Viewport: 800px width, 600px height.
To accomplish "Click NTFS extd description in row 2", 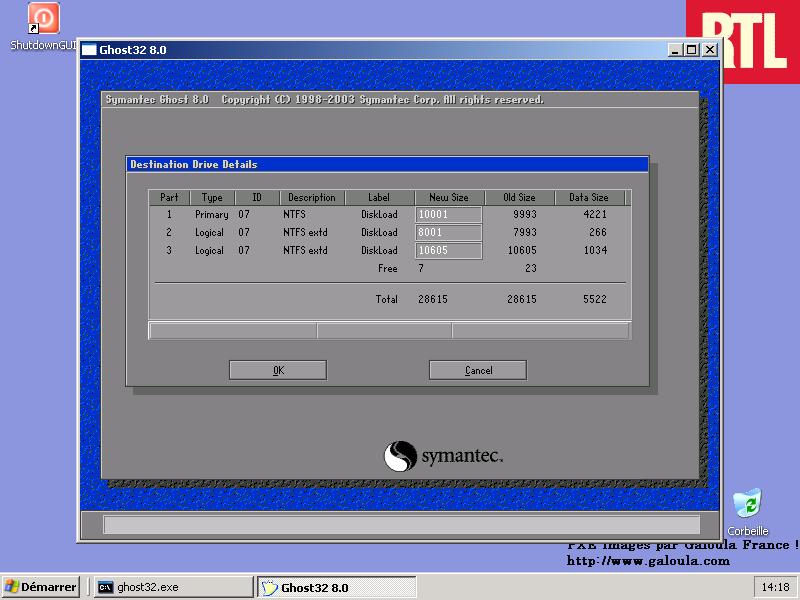I will click(305, 232).
